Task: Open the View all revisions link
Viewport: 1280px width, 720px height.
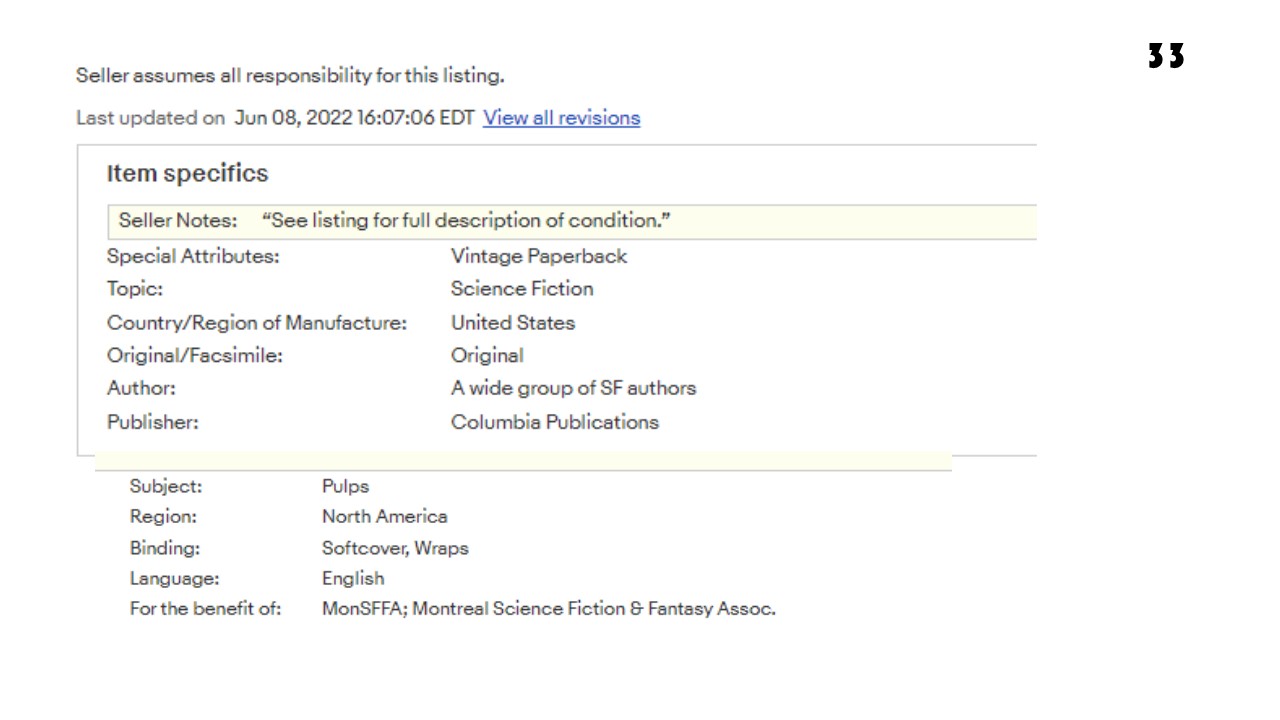Action: pyautogui.click(x=561, y=118)
